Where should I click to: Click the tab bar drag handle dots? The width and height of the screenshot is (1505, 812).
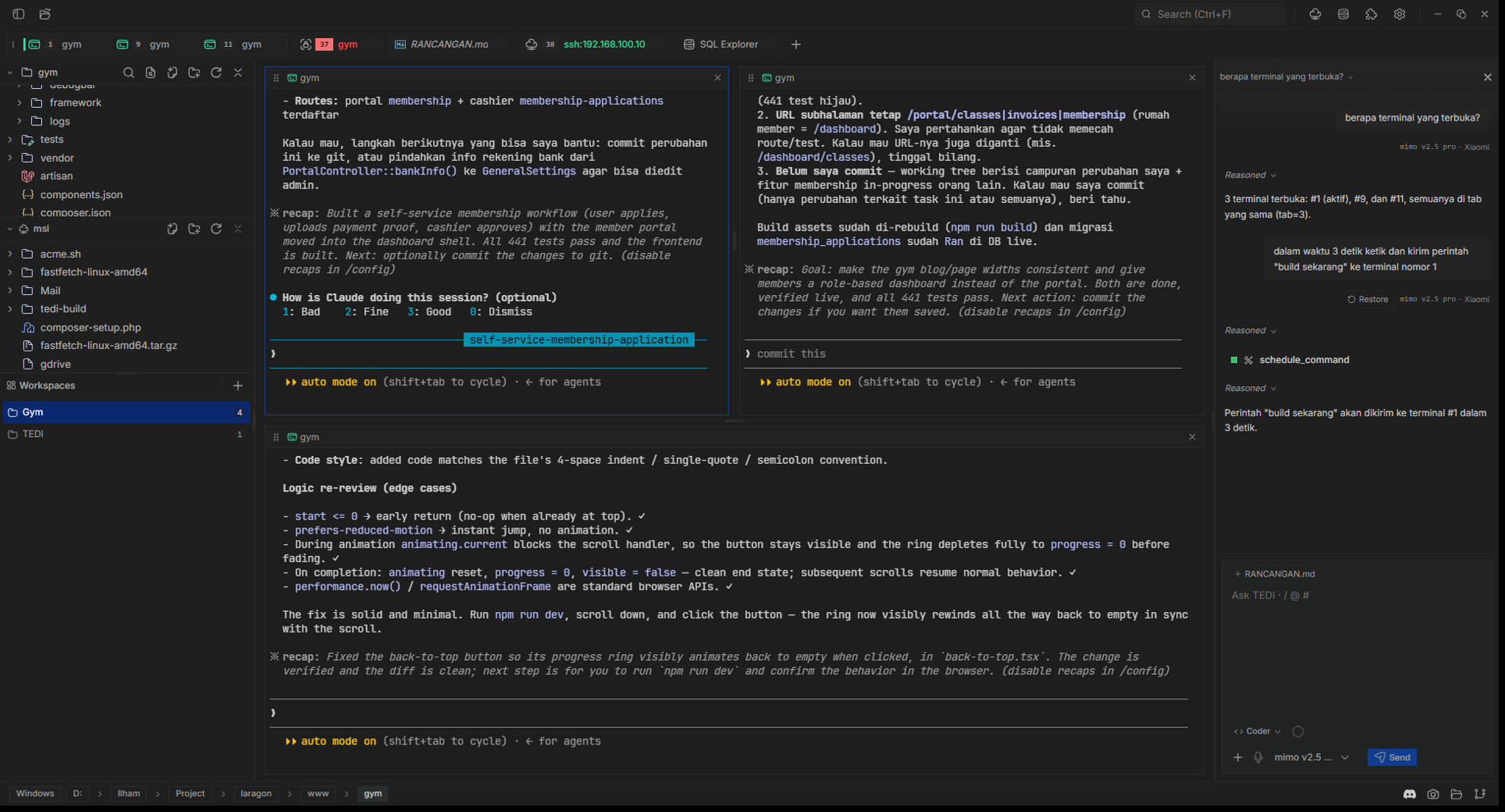(x=13, y=44)
